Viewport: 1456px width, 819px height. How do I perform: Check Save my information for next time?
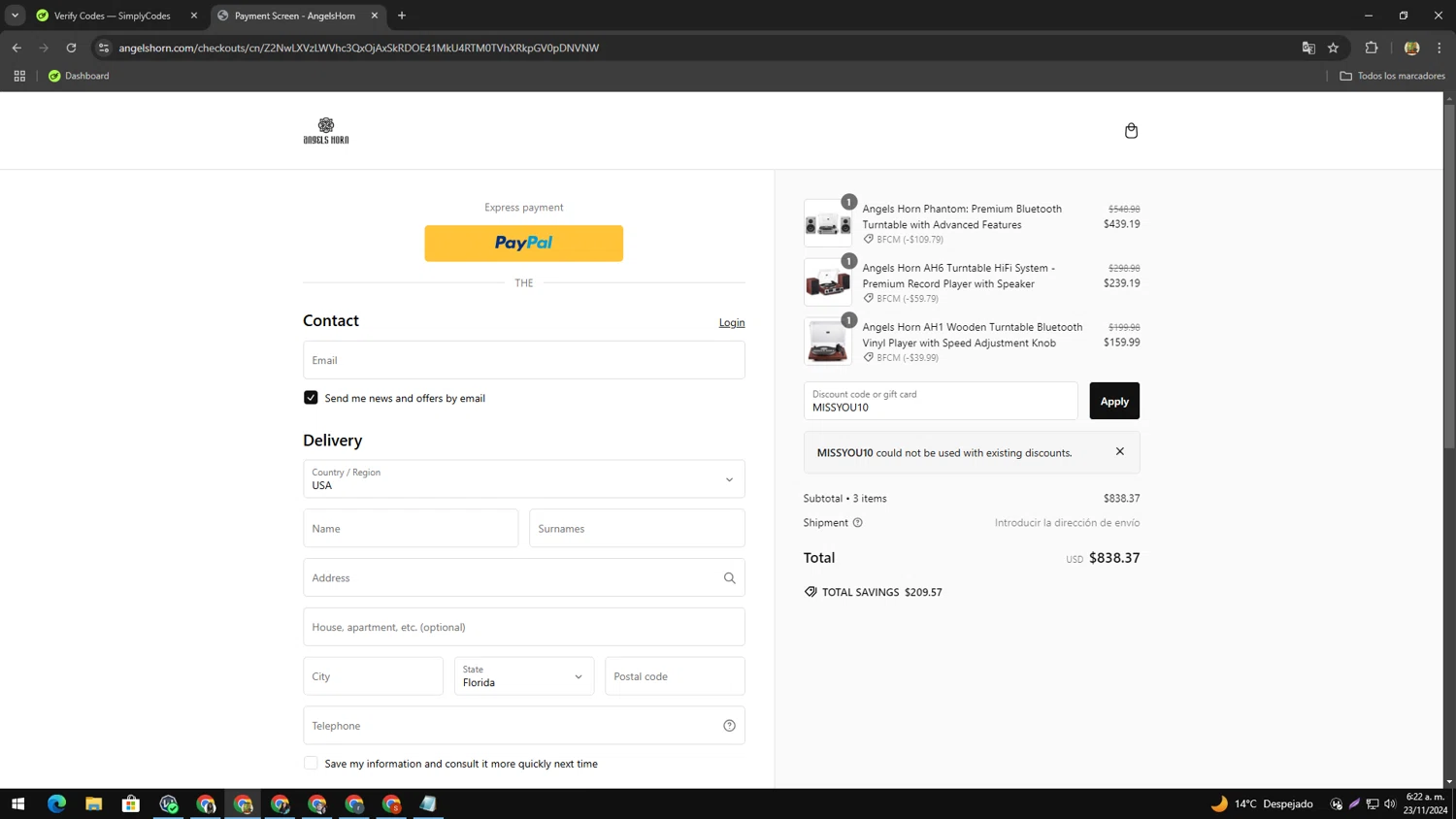click(311, 764)
